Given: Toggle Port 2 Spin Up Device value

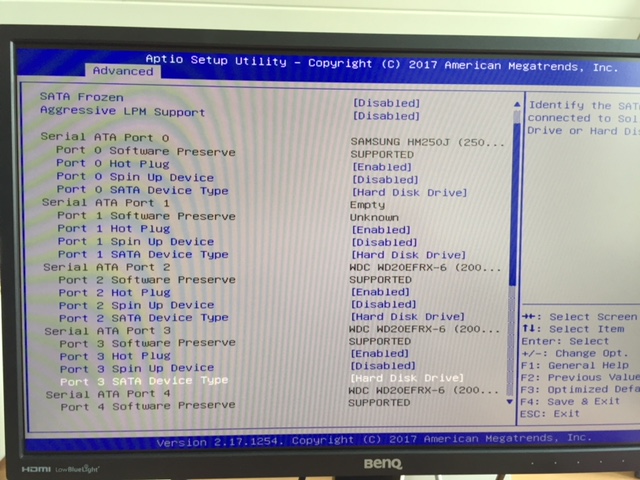Looking at the screenshot, I should point(384,304).
